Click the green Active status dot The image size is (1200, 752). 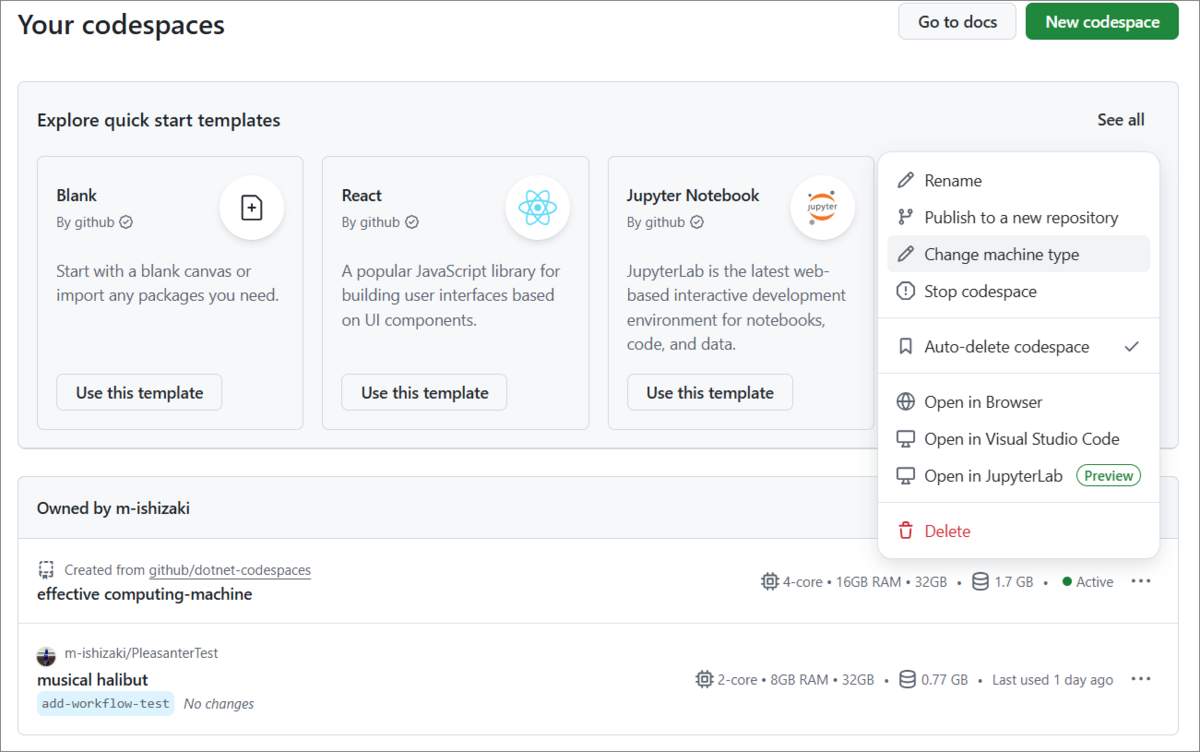pos(1067,582)
